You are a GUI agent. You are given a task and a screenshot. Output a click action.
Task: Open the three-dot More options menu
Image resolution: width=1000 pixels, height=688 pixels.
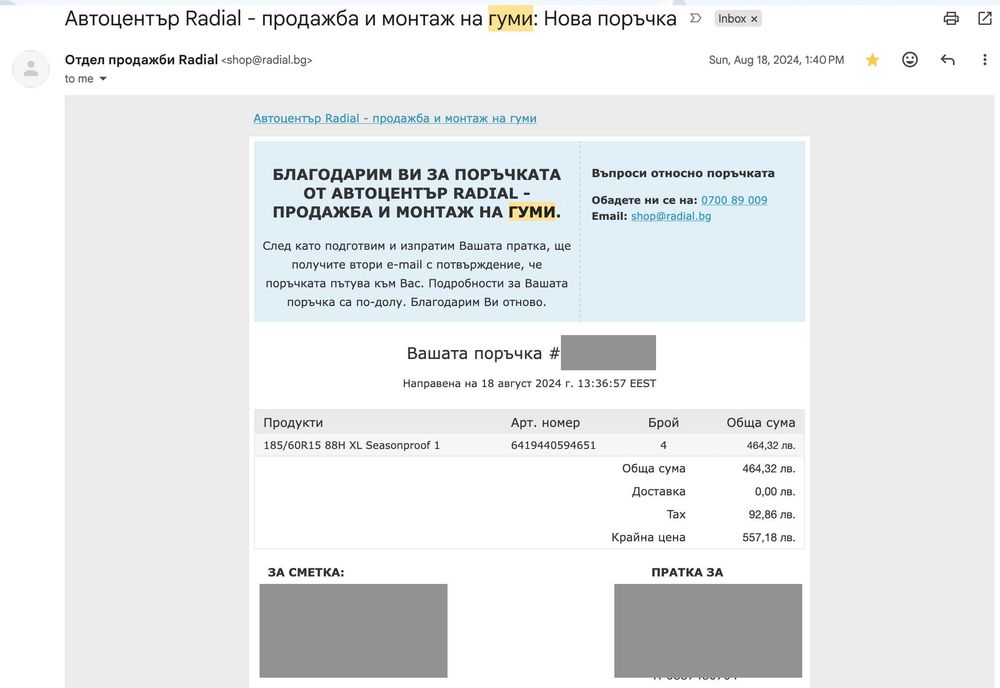[985, 60]
